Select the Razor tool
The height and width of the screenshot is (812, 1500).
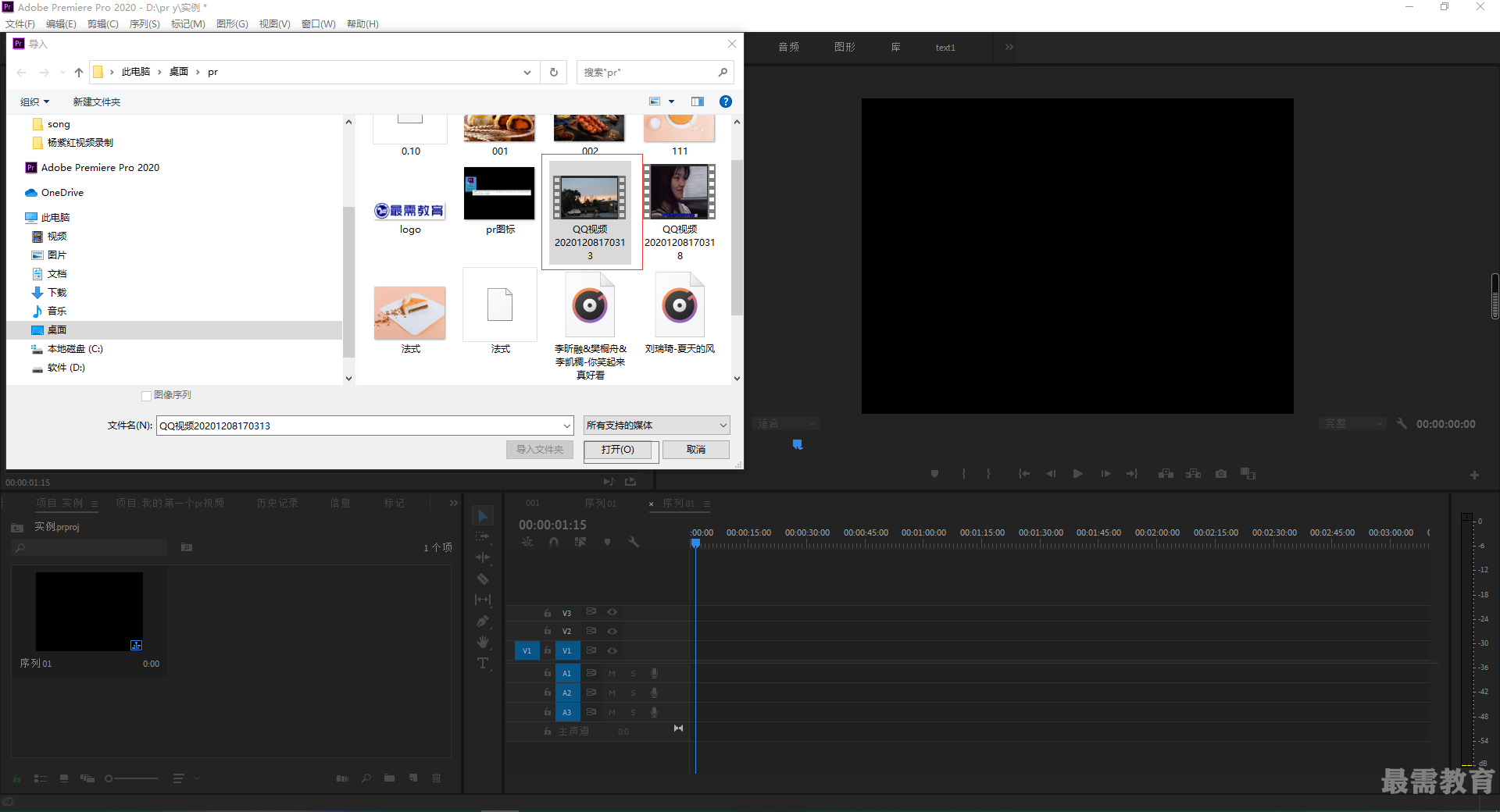click(x=483, y=579)
